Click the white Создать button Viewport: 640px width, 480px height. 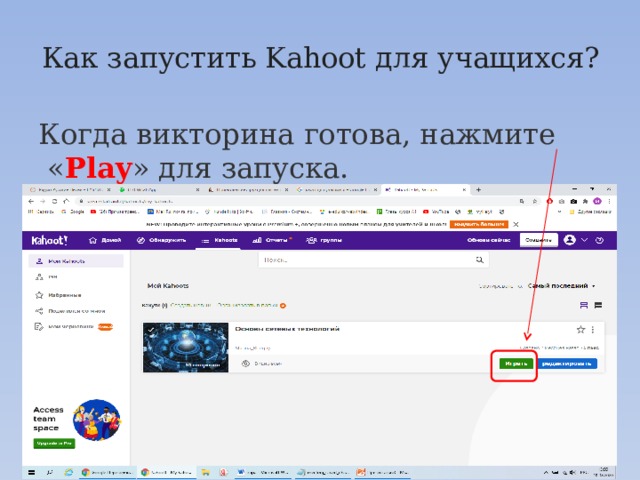pyautogui.click(x=538, y=240)
